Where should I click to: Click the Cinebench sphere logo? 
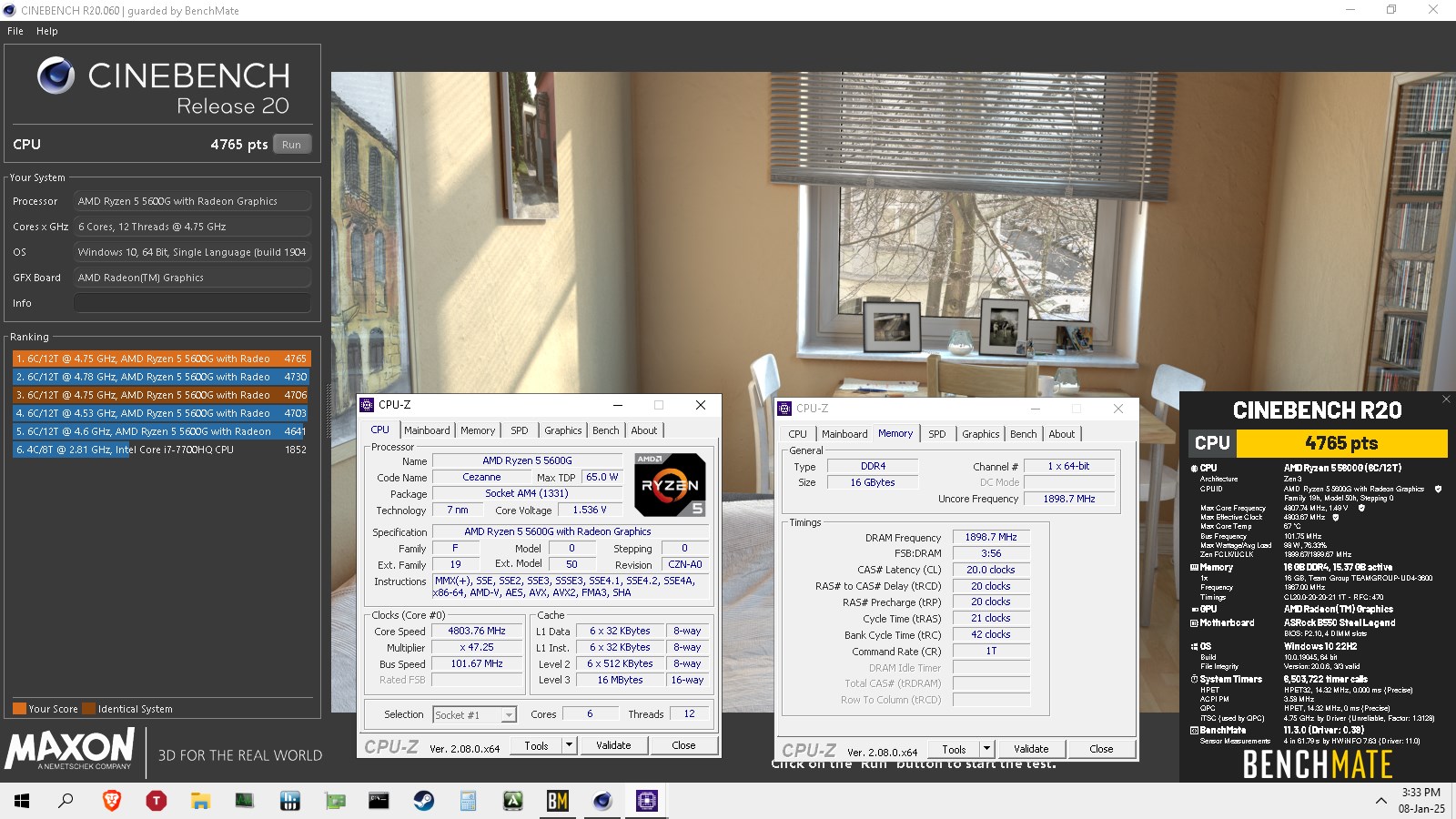[56, 76]
